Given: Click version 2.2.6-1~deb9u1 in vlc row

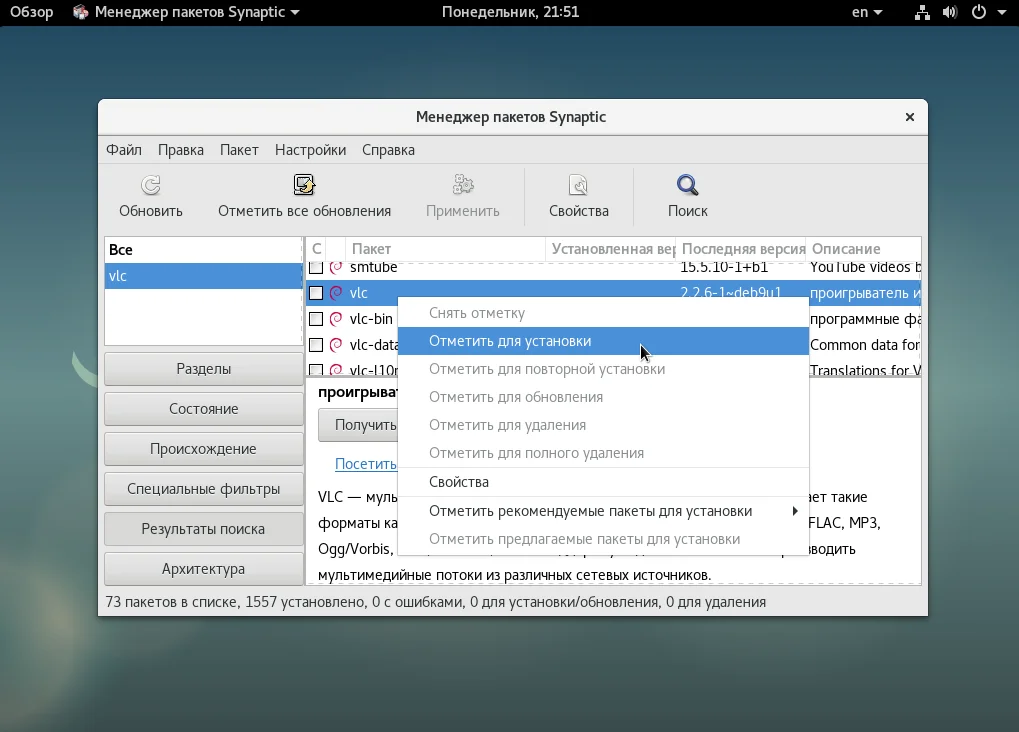Looking at the screenshot, I should point(730,293).
